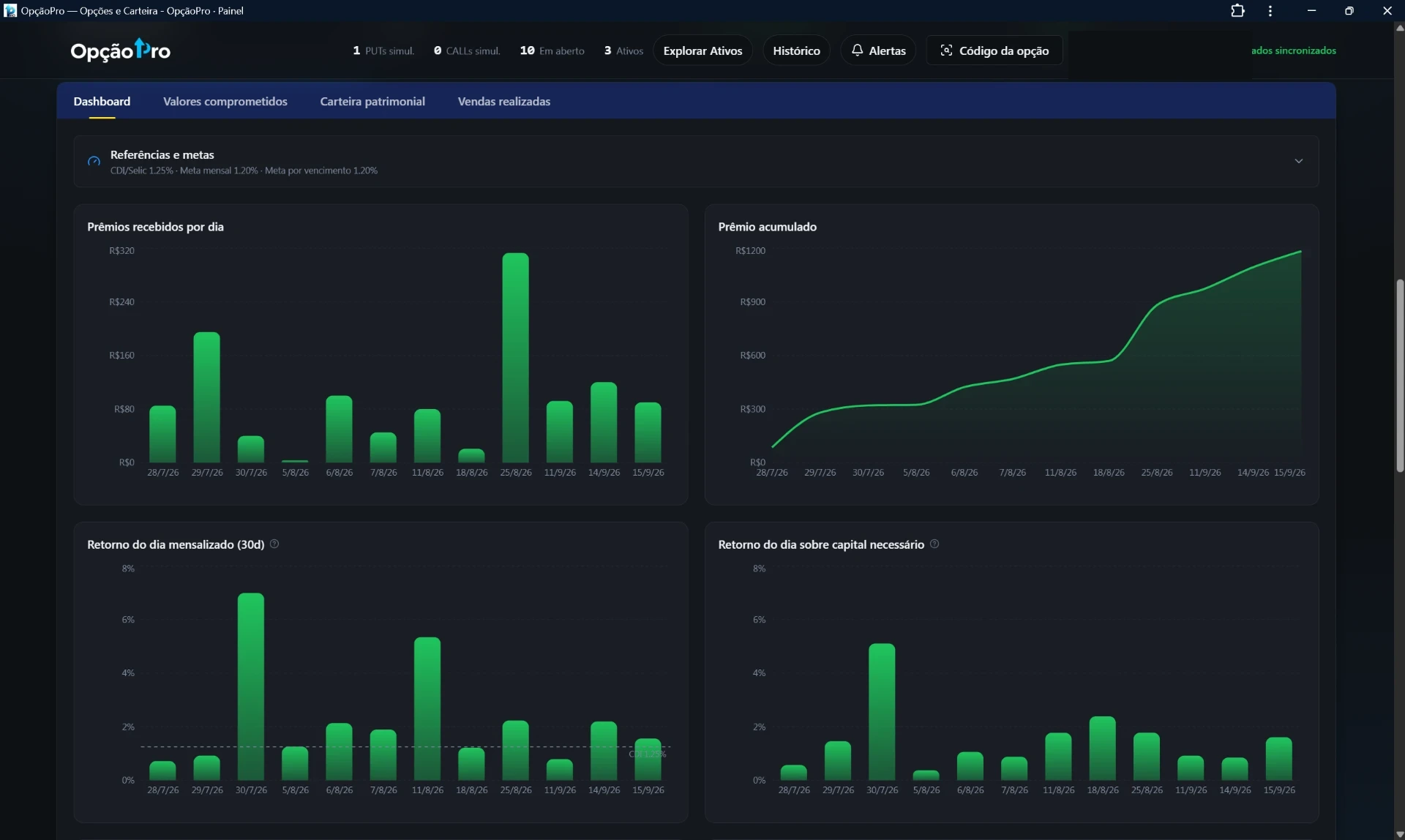Click the "3 Ativos" counter
Screen dimensions: 1405x840
pos(623,50)
